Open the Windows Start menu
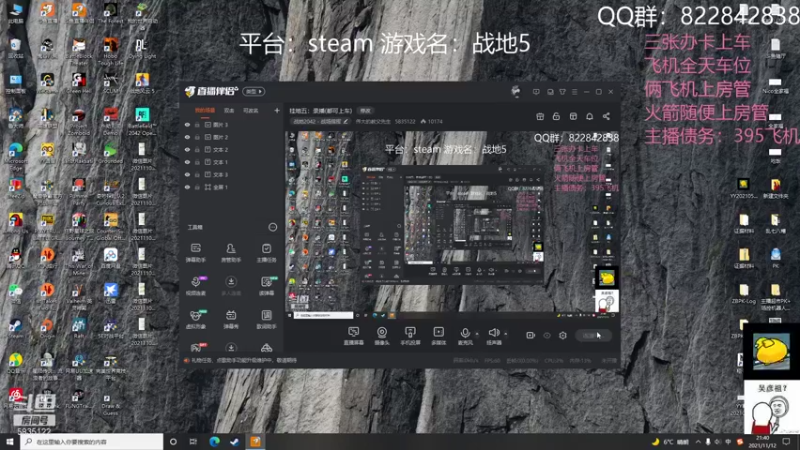Screen dimensions: 800x450 click(10, 441)
